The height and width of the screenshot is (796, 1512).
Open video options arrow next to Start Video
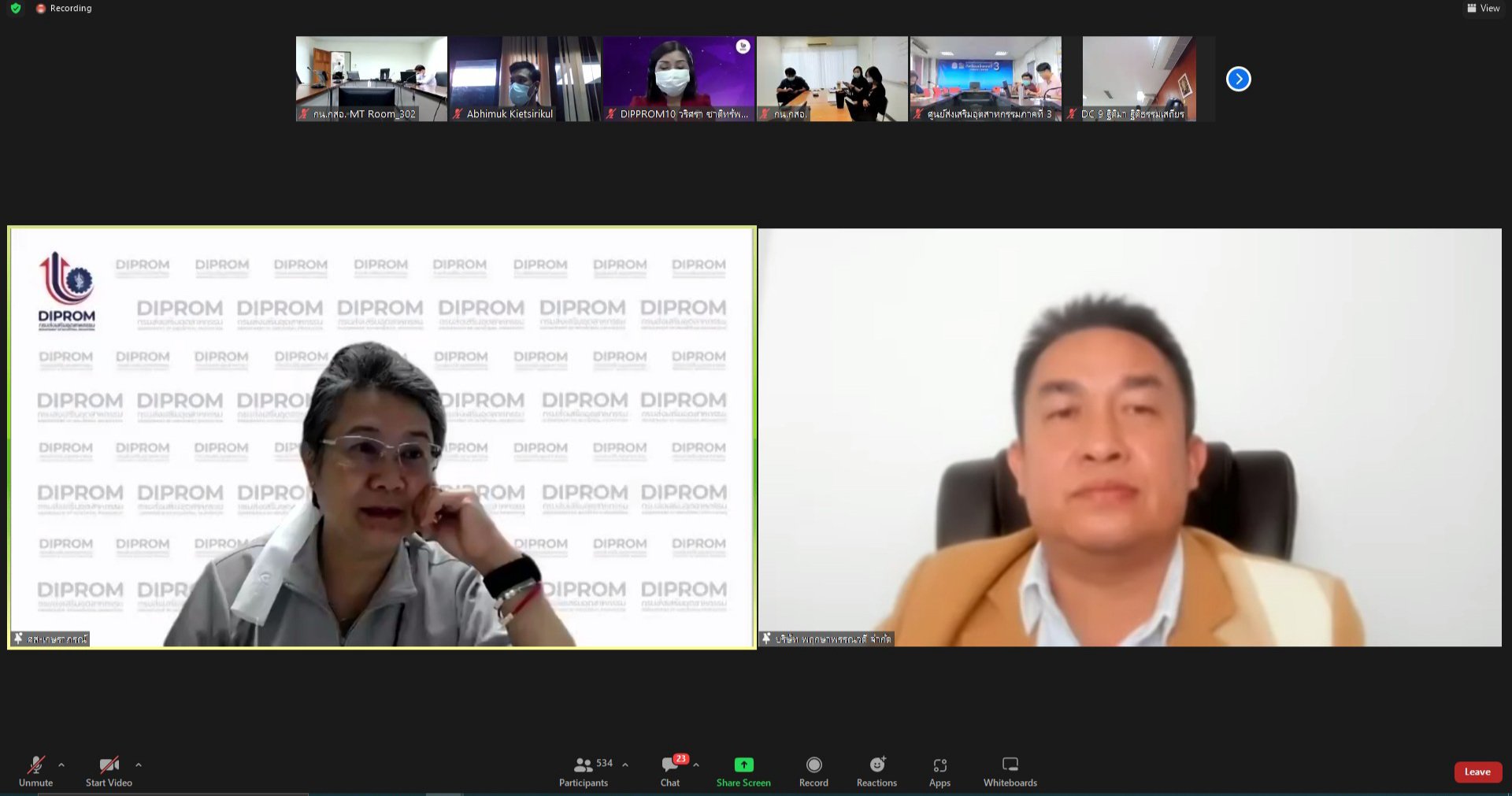pos(139,765)
